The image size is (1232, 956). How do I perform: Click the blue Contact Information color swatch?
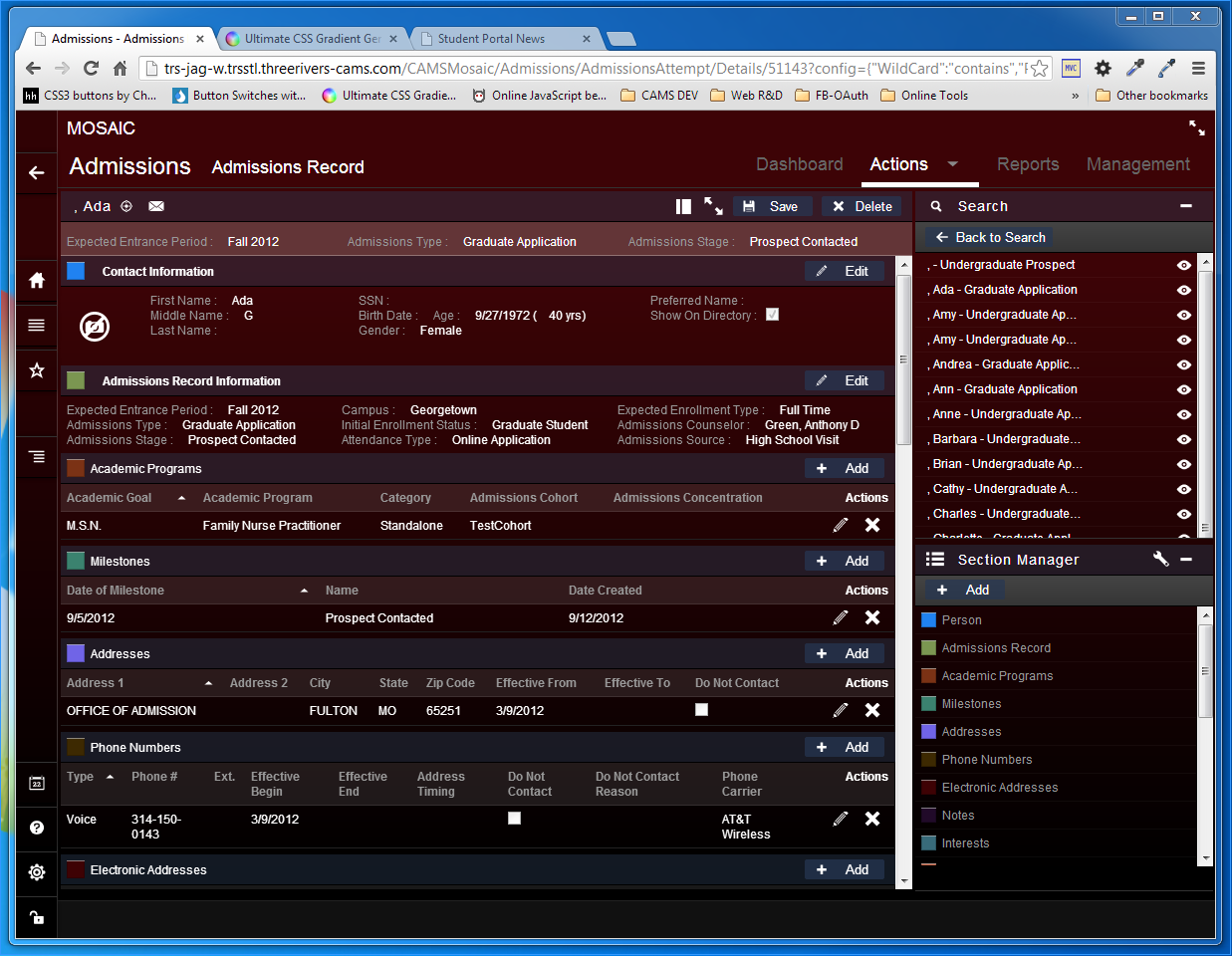pos(76,271)
